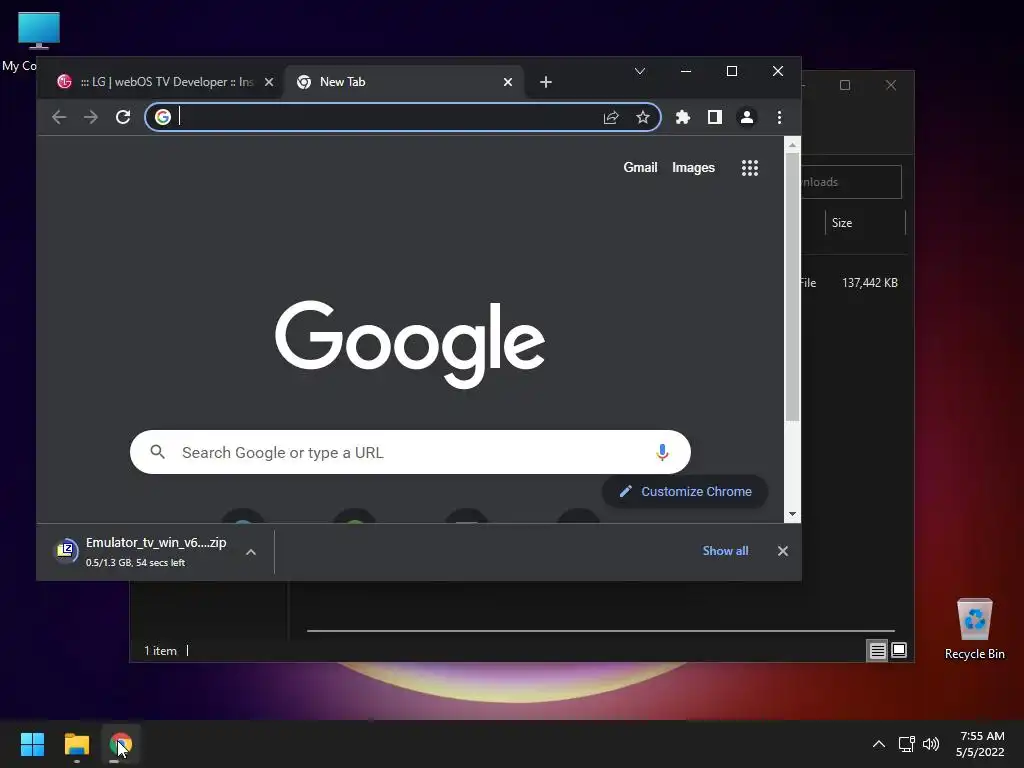Open the Google apps grid
Viewport: 1024px width, 768px height.
pyautogui.click(x=750, y=168)
